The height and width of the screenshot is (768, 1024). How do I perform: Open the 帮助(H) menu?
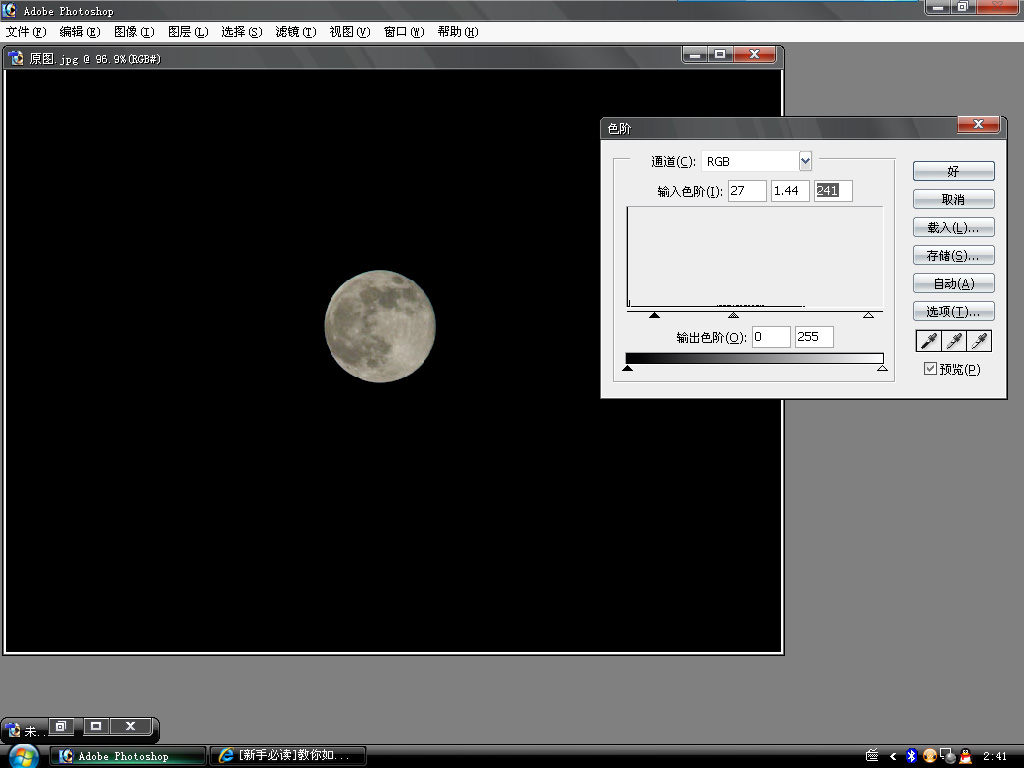click(458, 31)
